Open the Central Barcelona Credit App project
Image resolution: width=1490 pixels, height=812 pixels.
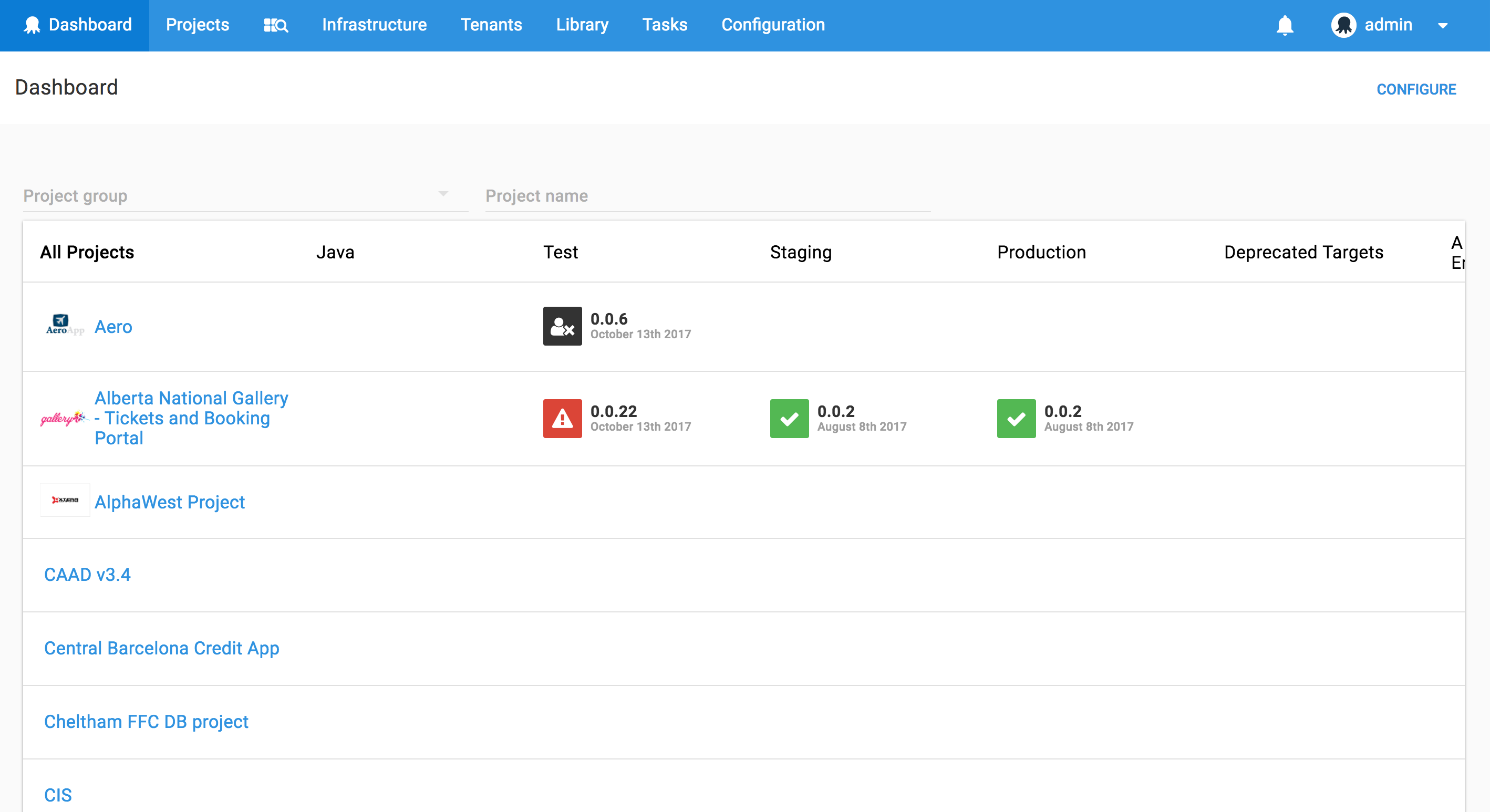click(162, 648)
